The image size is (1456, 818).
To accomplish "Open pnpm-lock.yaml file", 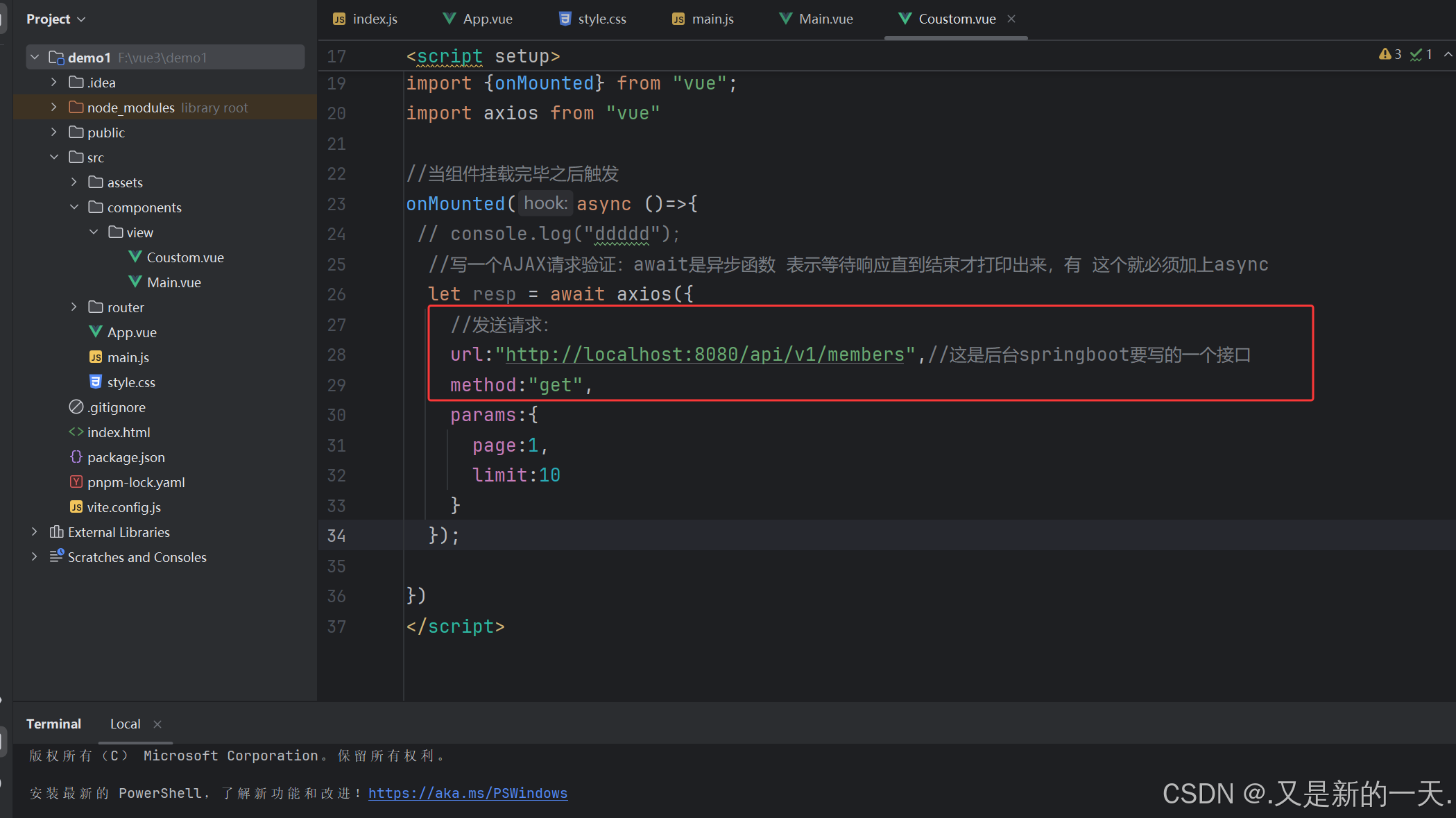I will [x=136, y=482].
